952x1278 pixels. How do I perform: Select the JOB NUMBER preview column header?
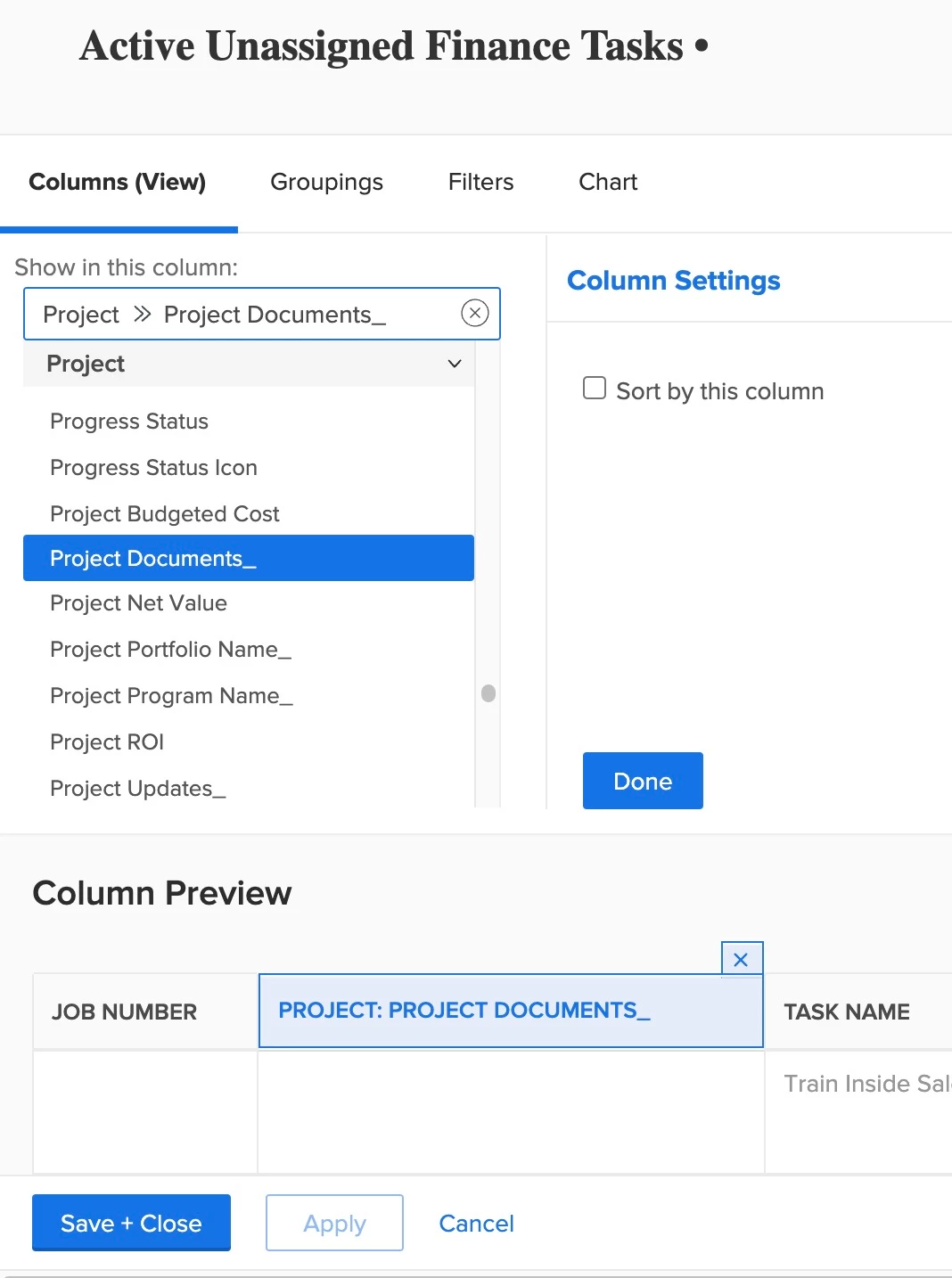pos(125,1012)
